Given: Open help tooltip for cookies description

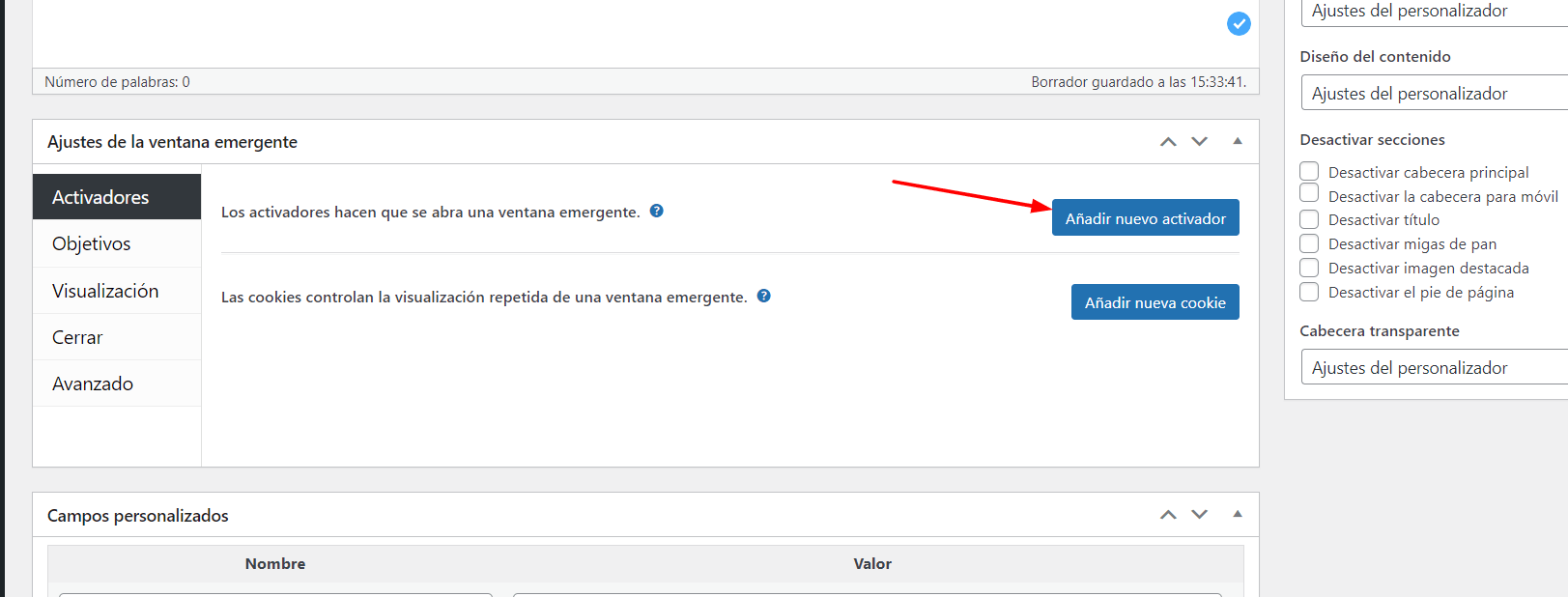Looking at the screenshot, I should [763, 296].
